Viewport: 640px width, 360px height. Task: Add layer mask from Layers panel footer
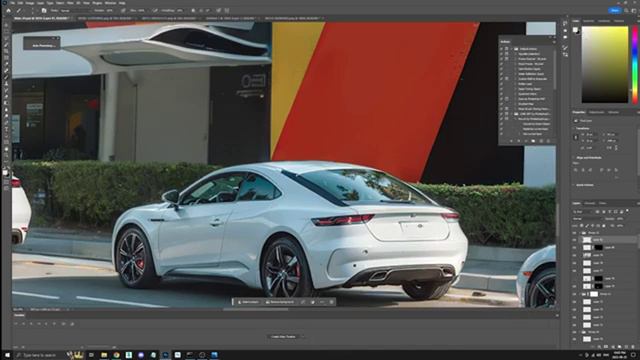606,347
